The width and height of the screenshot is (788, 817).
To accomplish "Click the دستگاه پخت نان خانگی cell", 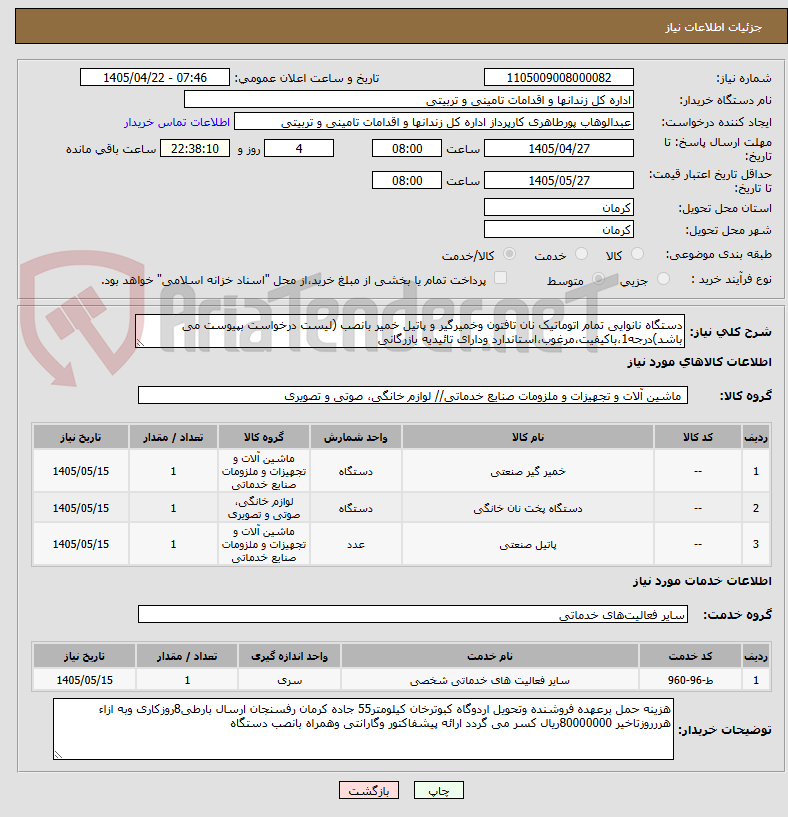I will pos(527,508).
